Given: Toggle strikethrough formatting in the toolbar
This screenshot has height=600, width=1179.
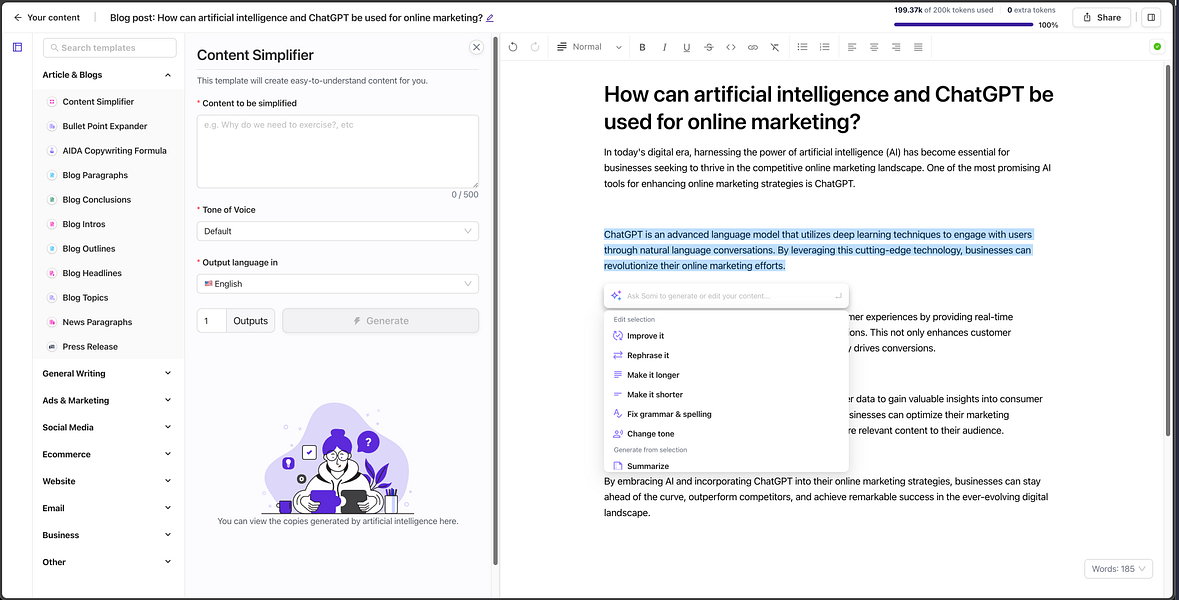Looking at the screenshot, I should (708, 47).
